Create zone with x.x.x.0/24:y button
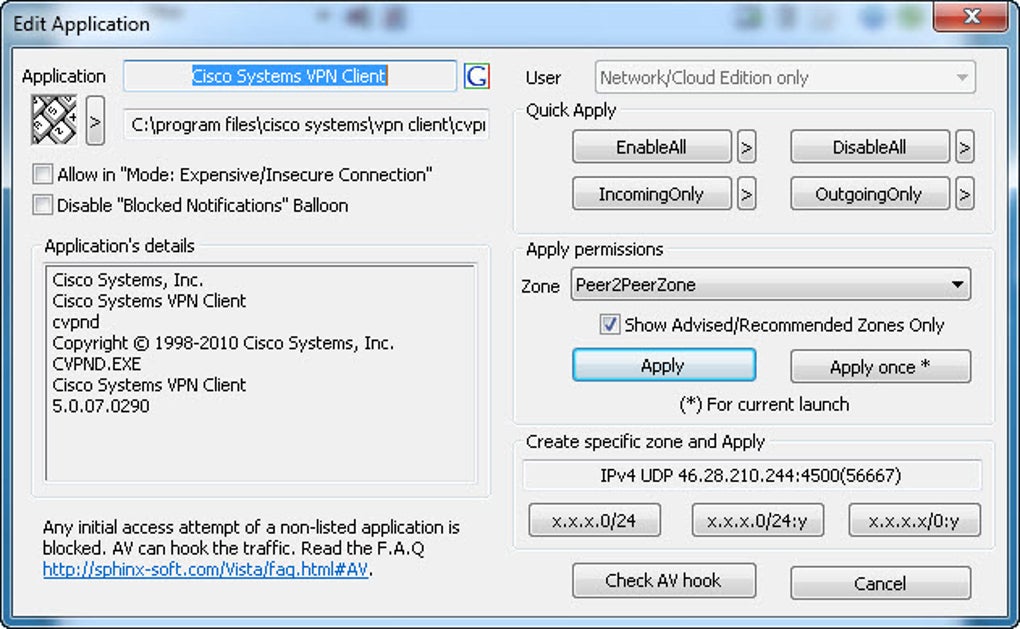The image size is (1020, 629). click(757, 520)
